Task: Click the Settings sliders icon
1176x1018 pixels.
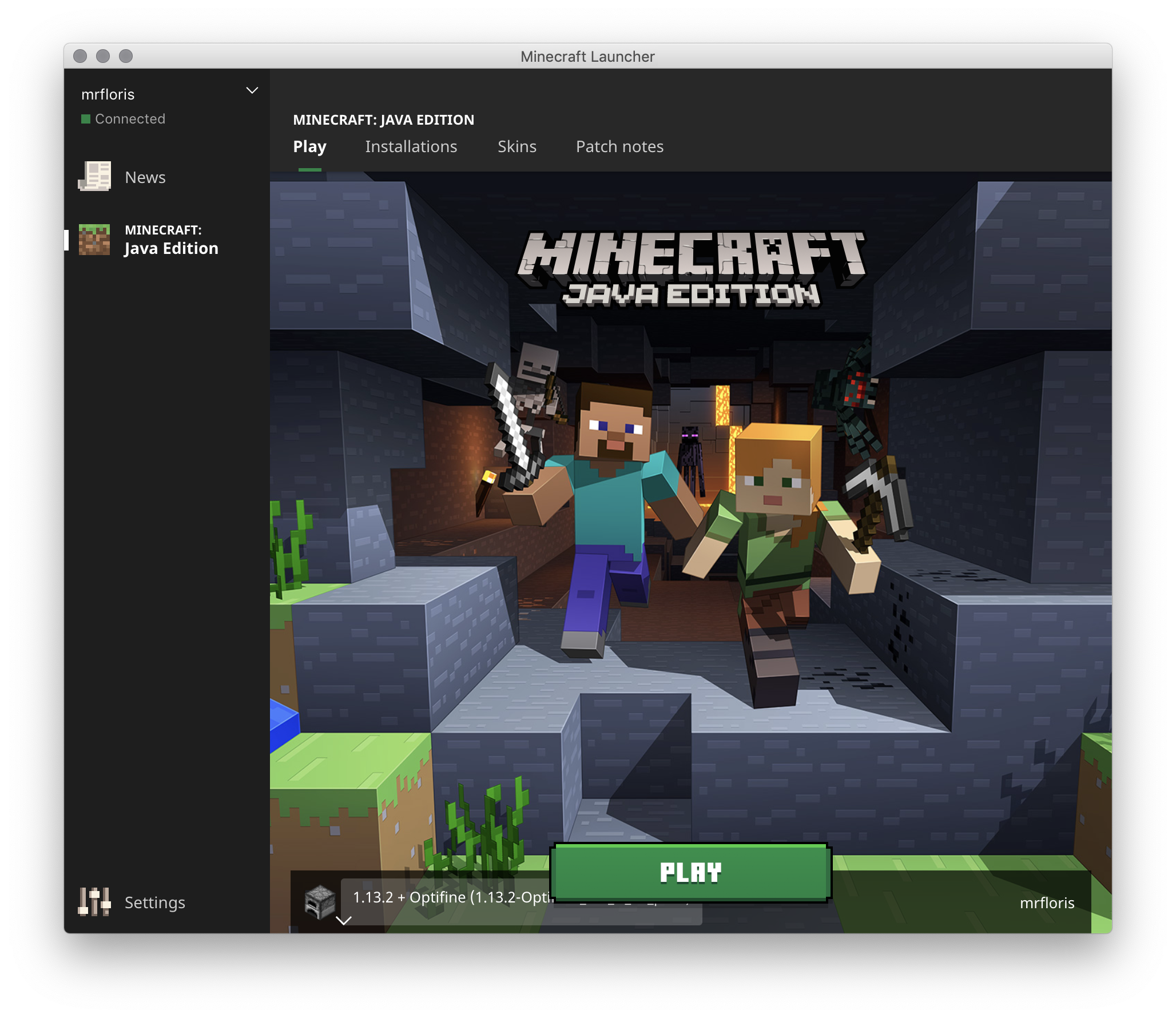Action: pyautogui.click(x=94, y=902)
